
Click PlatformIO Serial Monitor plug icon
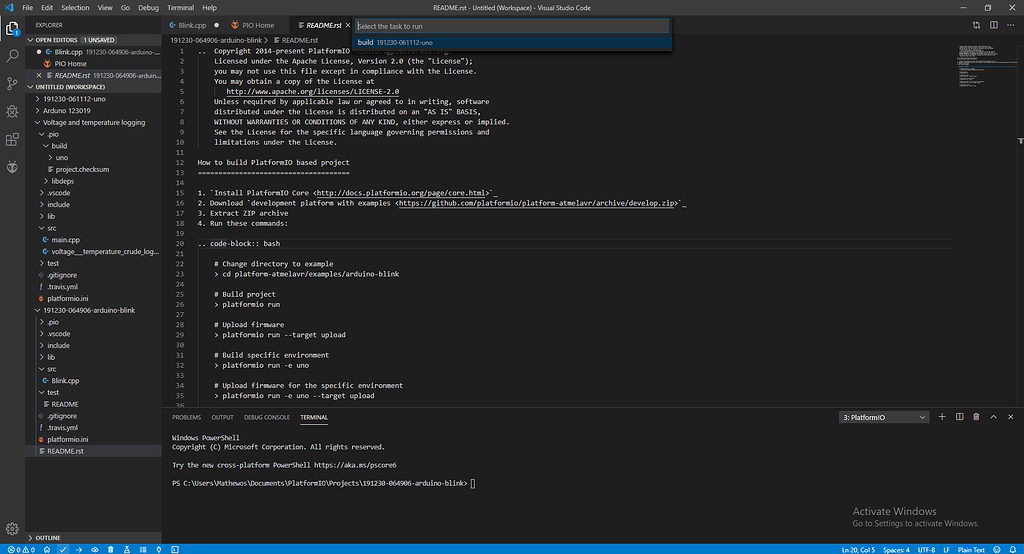click(x=159, y=549)
